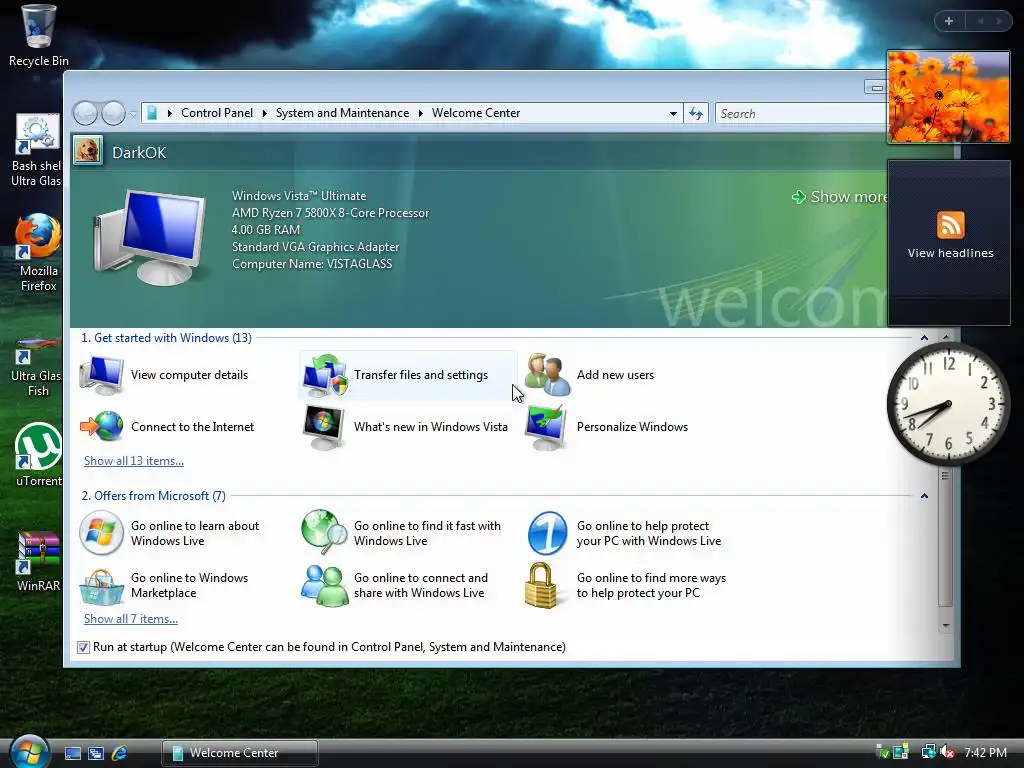Click the Back navigation button

point(86,113)
